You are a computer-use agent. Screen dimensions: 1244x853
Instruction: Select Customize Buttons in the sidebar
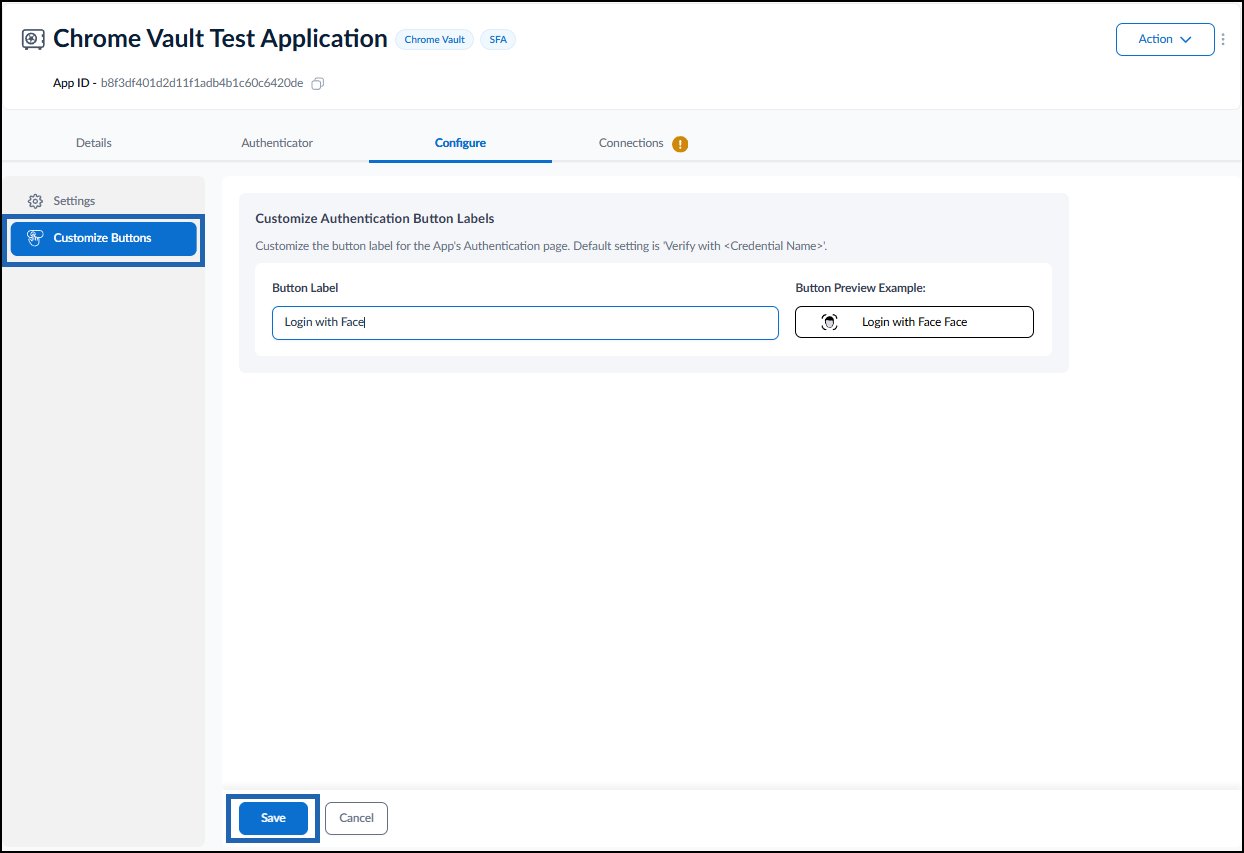(104, 238)
